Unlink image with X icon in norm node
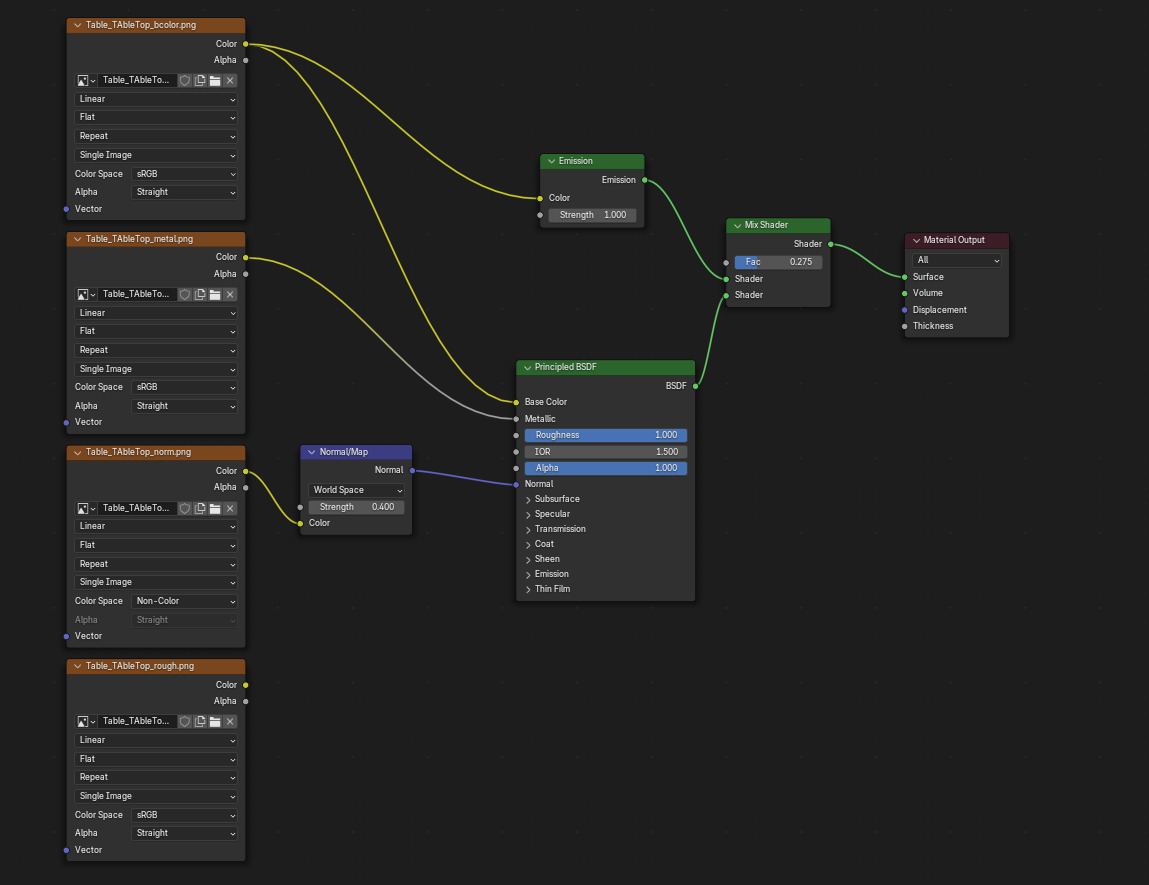 tap(230, 508)
